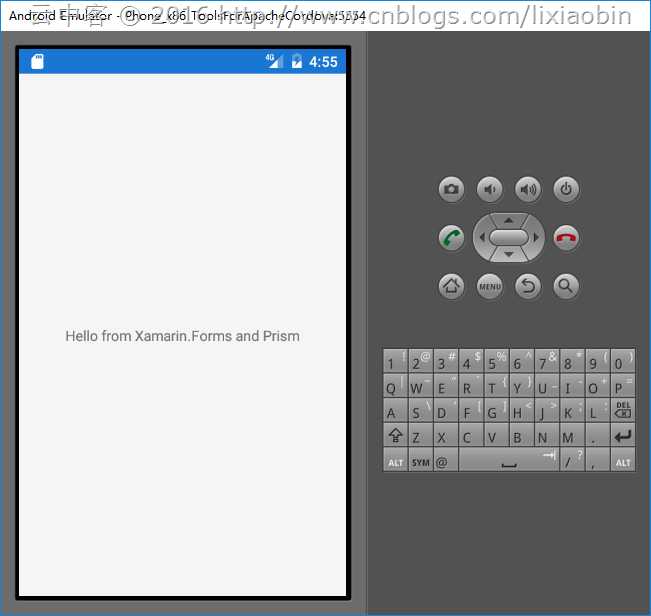Click the emulator Back button
651x616 pixels.
point(528,286)
